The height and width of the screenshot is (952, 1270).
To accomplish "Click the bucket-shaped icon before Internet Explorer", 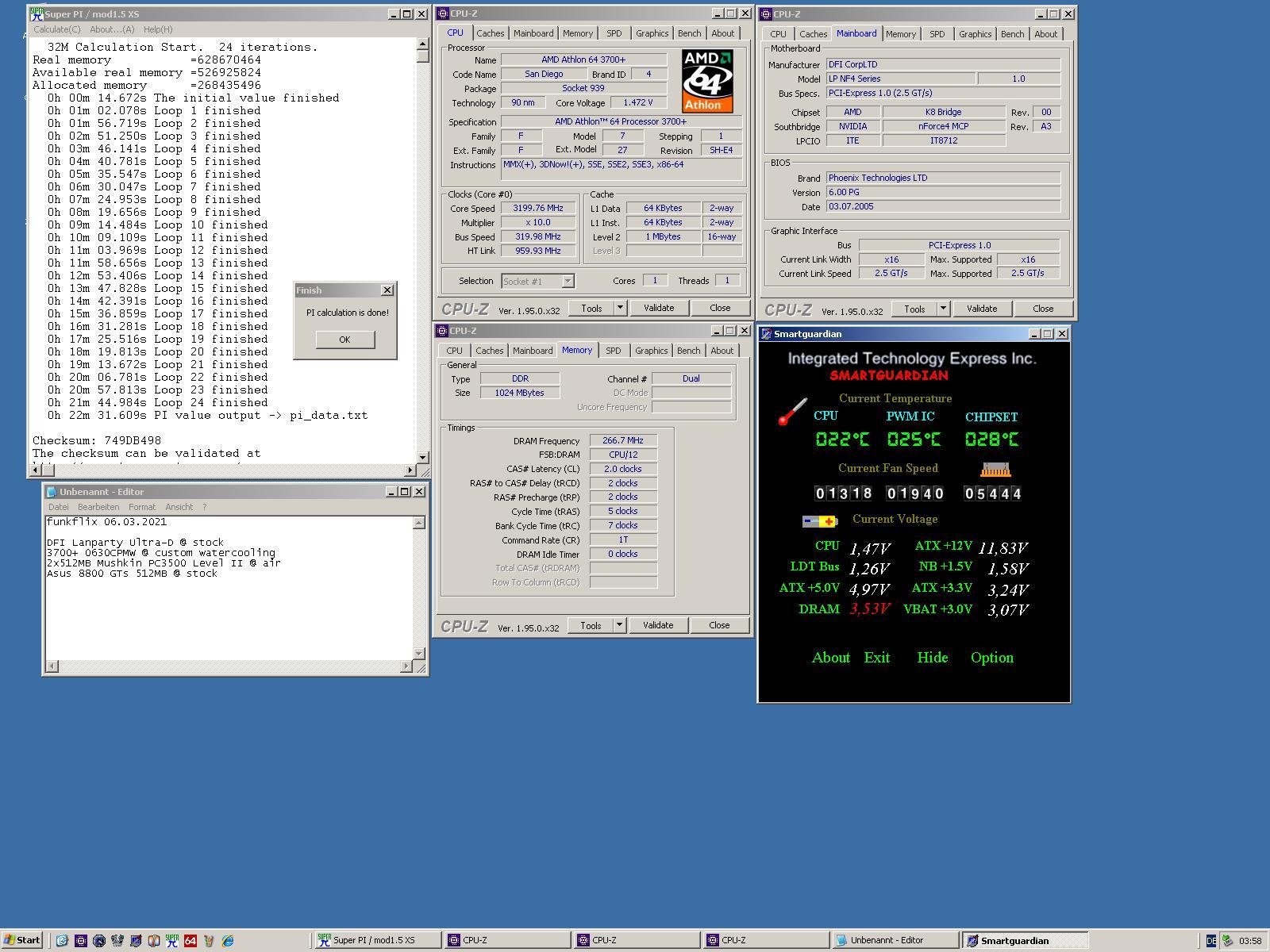I will point(209,941).
